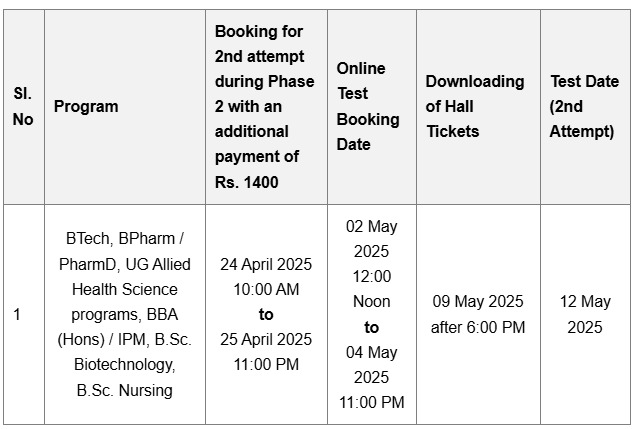Click the "12:00 Noon" time text

[x=372, y=288]
